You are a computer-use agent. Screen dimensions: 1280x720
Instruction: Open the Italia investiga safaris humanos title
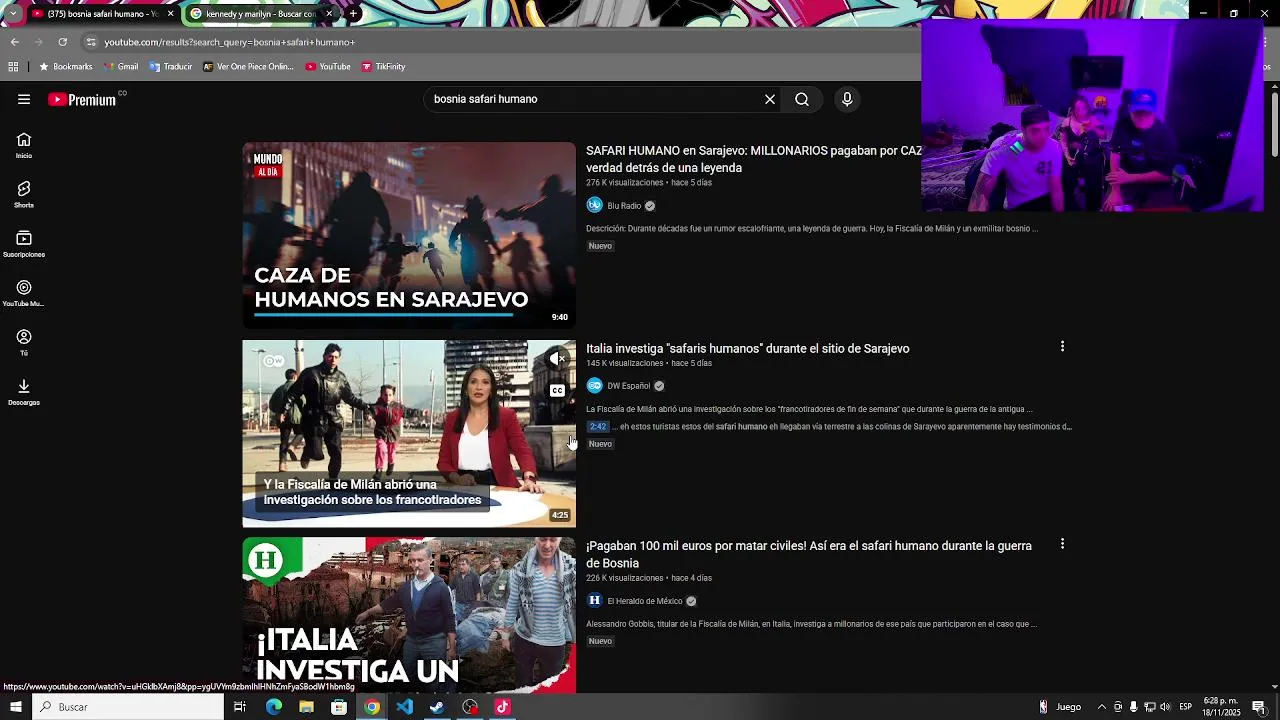click(748, 349)
